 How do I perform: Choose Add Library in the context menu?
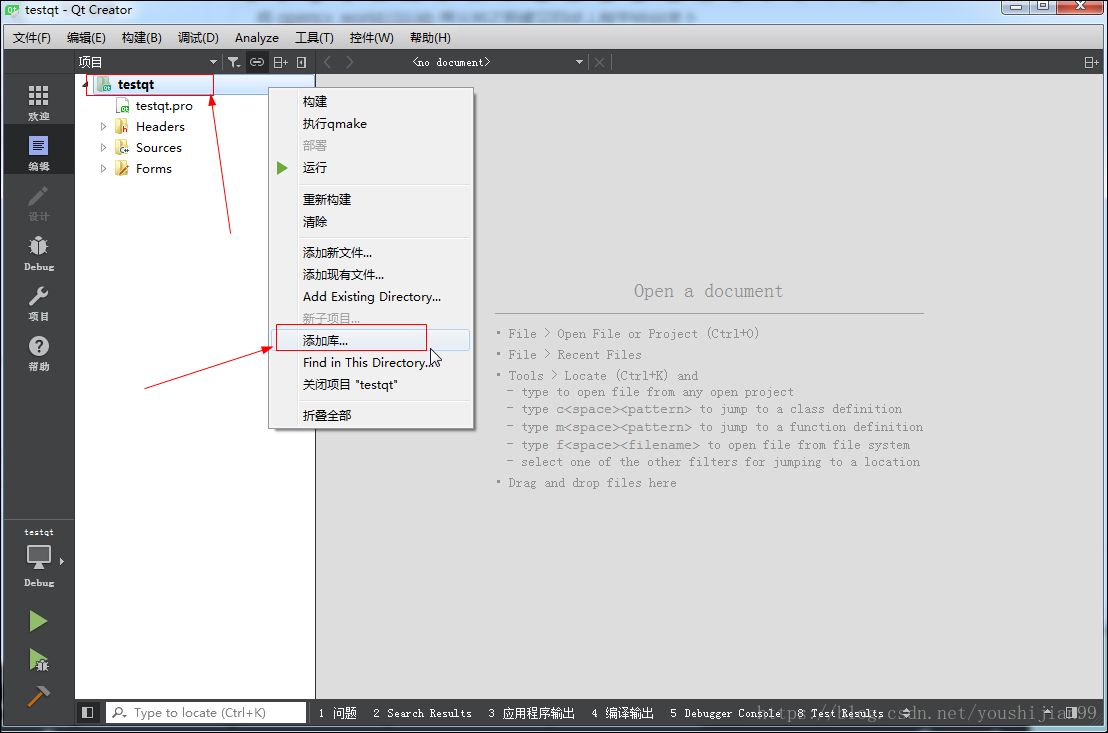point(372,340)
